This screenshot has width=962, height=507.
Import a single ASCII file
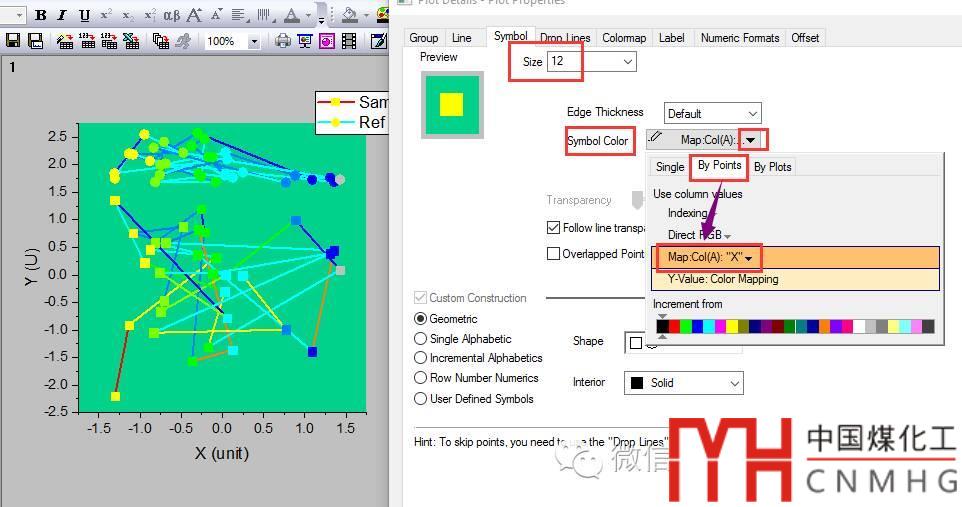87,41
